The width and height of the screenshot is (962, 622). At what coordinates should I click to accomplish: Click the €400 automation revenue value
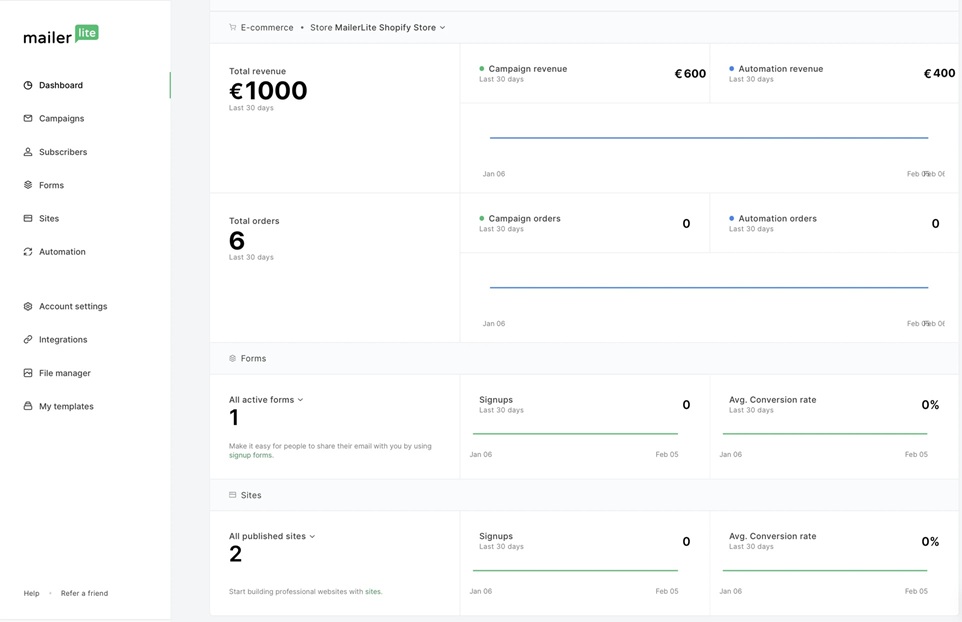point(939,74)
